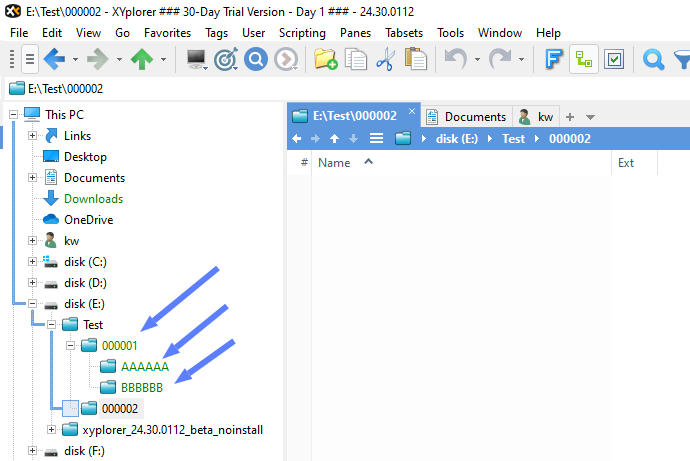Click the blue Find/Preview magnifier circle icon
The image size is (690, 461).
tap(256, 59)
